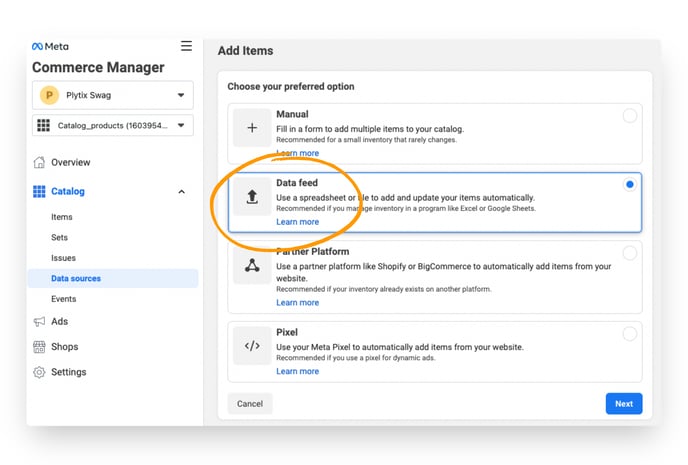Click the Next button
This screenshot has width=688, height=465.
tap(624, 404)
